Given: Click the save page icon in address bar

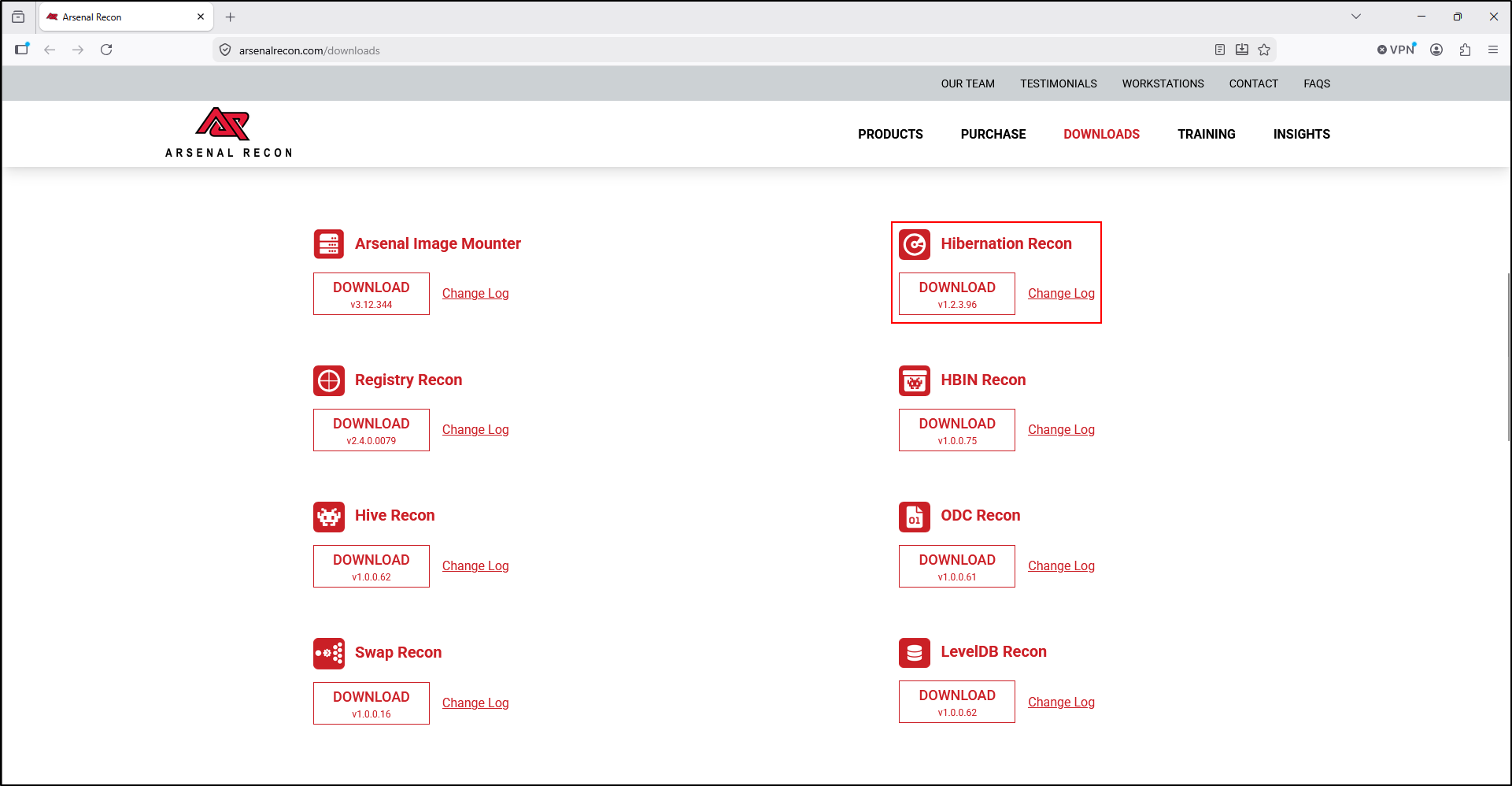Looking at the screenshot, I should [1242, 50].
